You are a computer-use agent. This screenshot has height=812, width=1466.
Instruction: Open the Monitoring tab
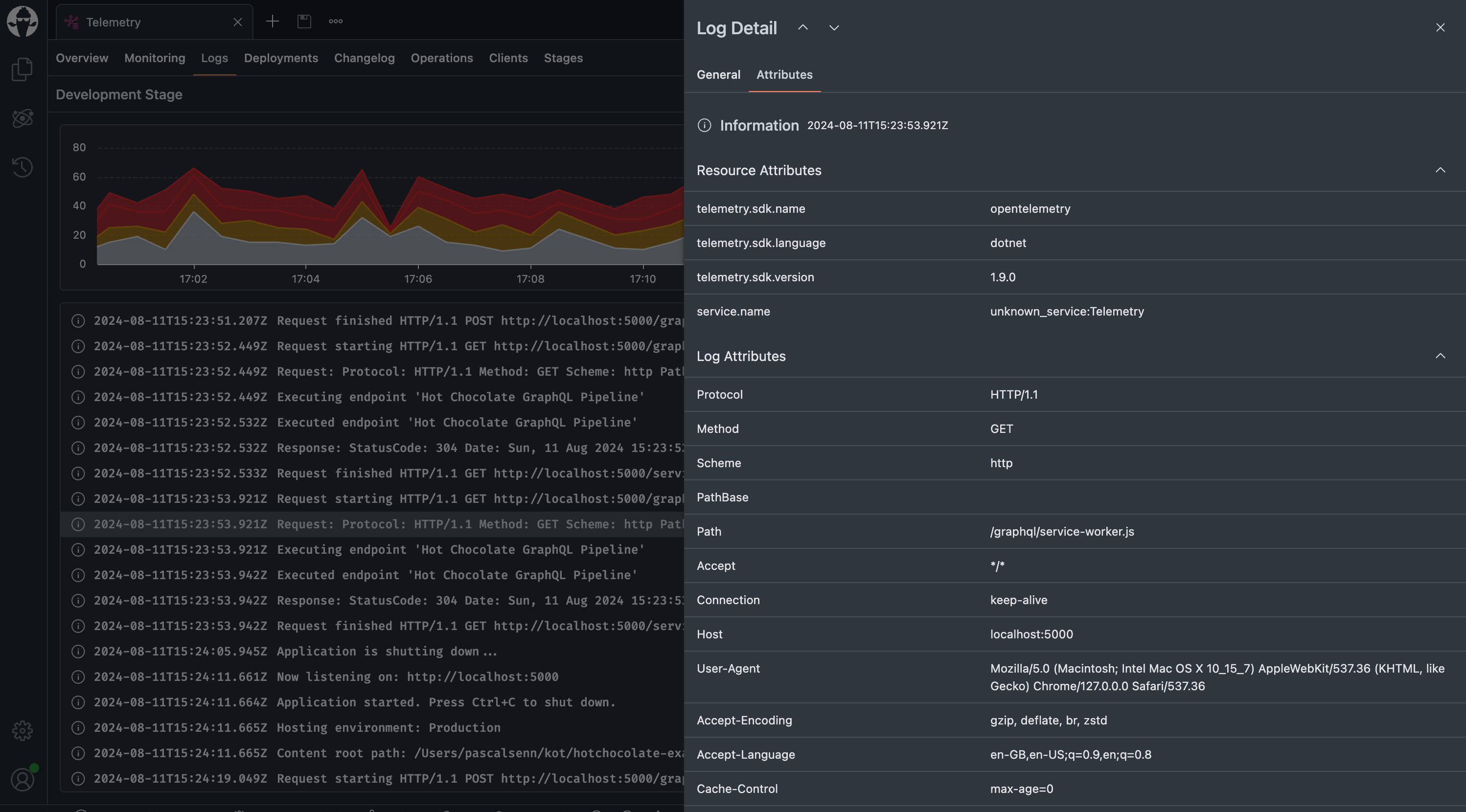pos(155,58)
